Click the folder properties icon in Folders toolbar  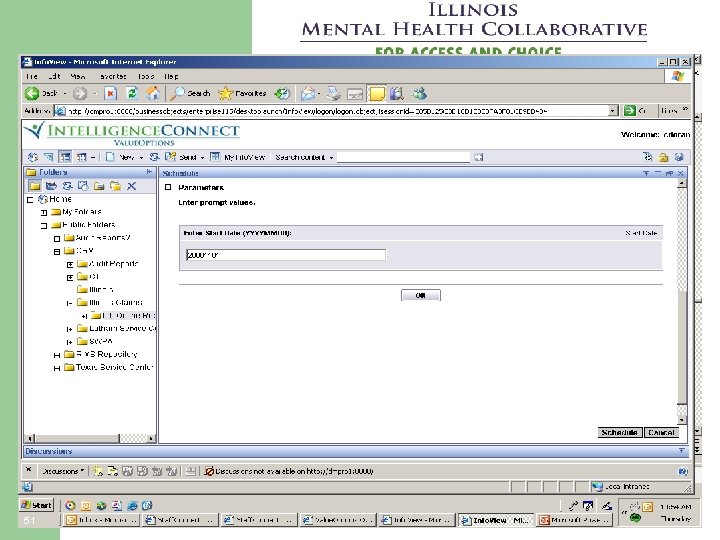pyautogui.click(x=83, y=186)
